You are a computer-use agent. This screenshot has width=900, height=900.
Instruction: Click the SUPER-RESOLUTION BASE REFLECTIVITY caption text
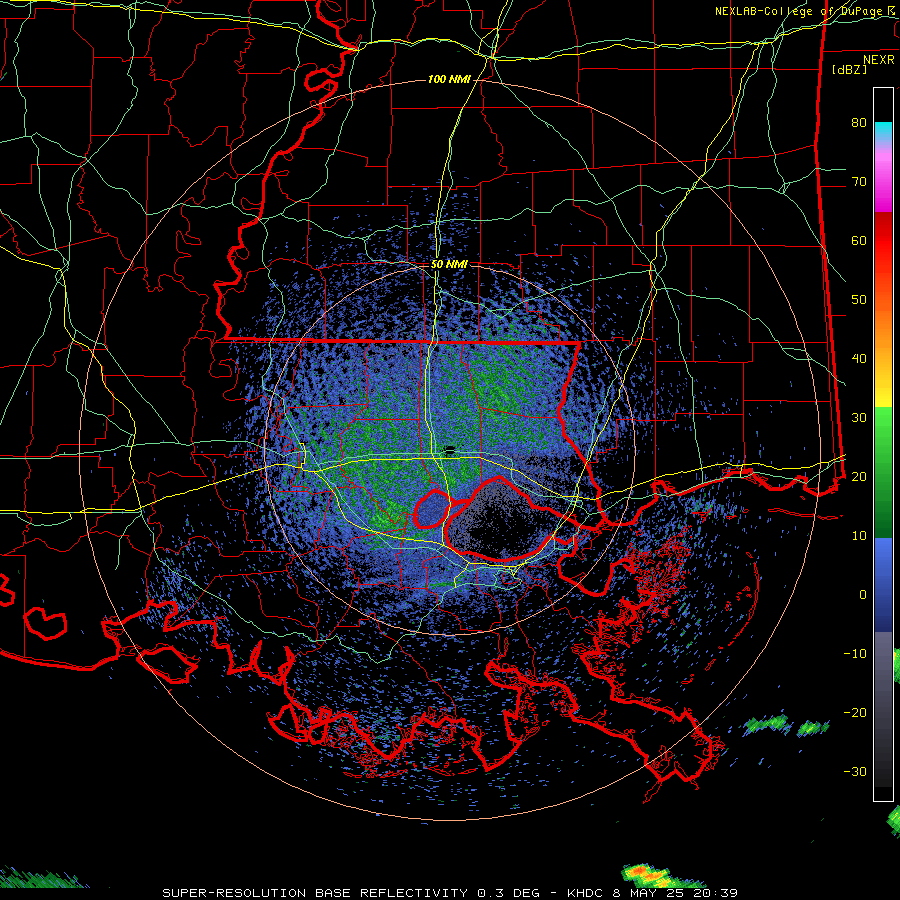click(315, 893)
